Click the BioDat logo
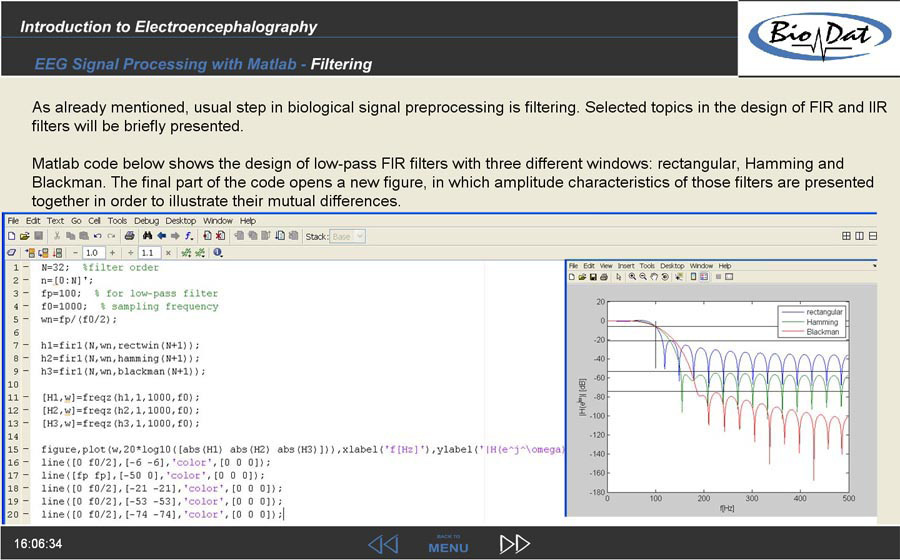The width and height of the screenshot is (900, 560). tap(820, 36)
